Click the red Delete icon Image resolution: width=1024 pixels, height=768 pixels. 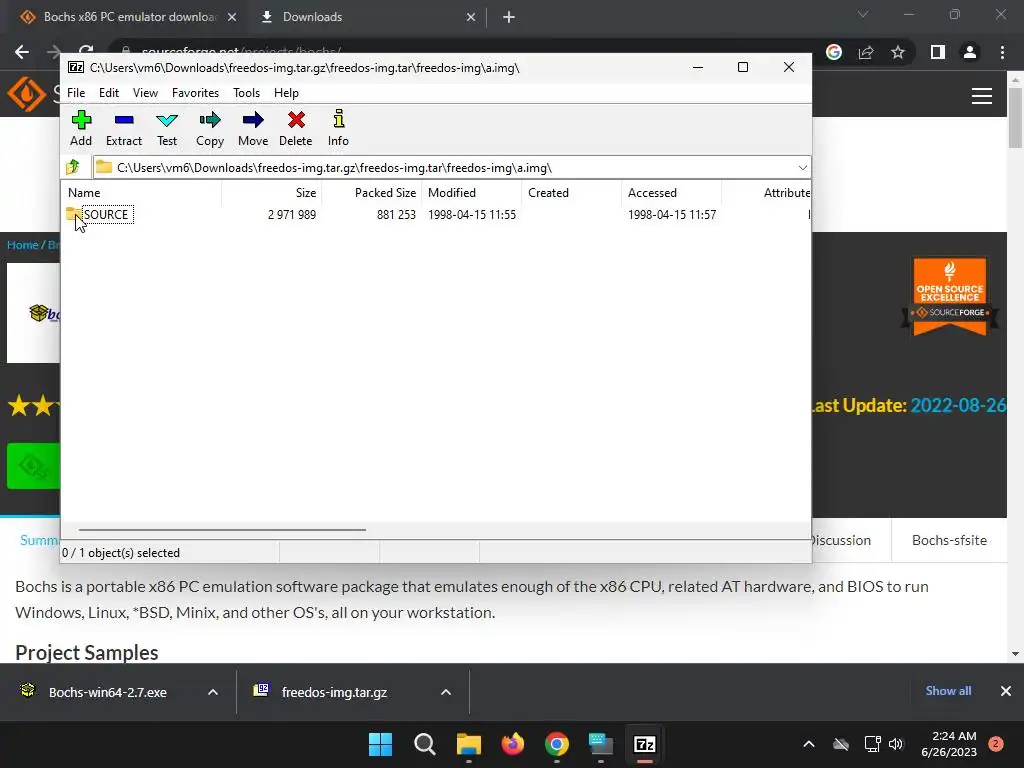[296, 128]
